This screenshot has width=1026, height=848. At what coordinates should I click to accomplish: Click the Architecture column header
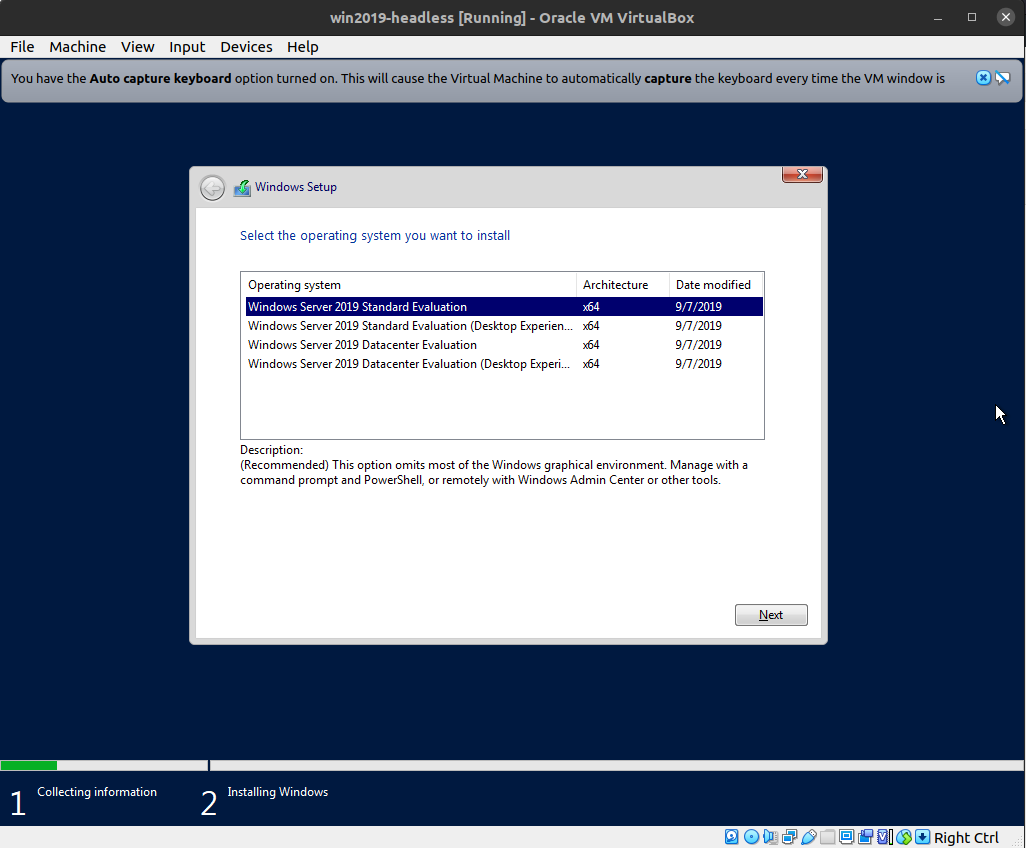[x=622, y=285]
